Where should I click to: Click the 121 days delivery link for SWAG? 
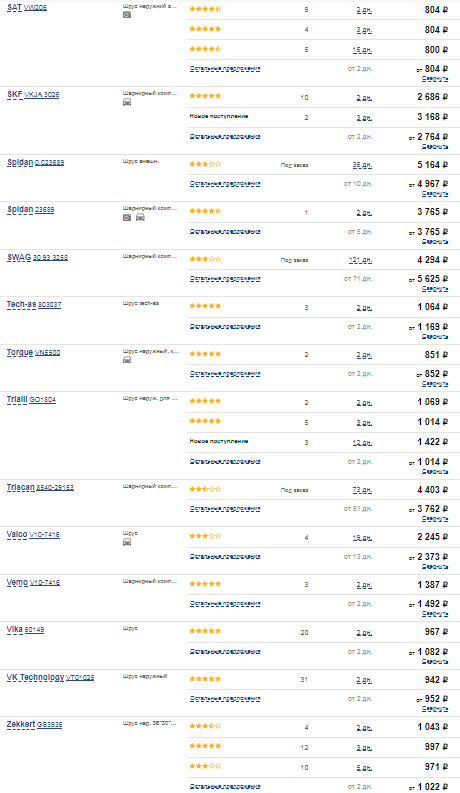(x=360, y=260)
